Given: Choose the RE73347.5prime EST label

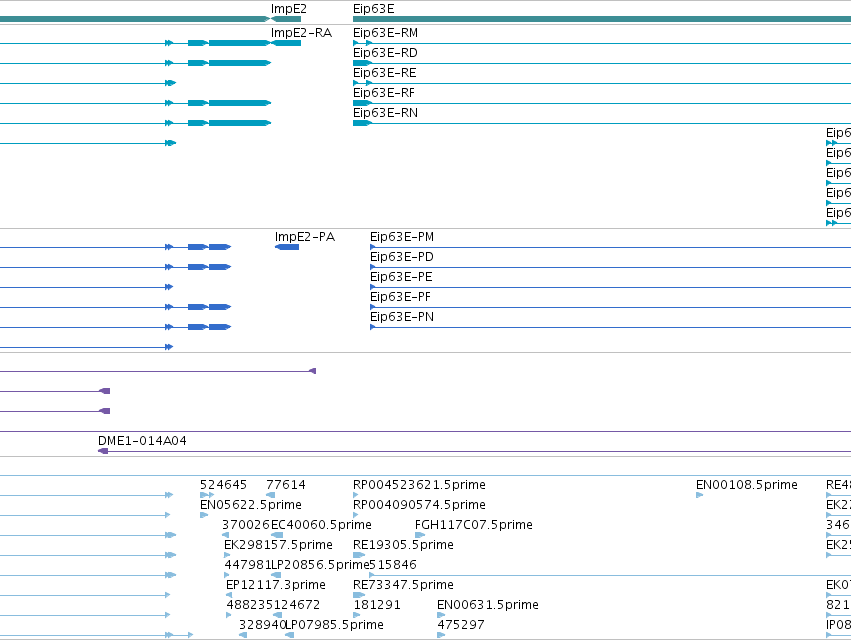Looking at the screenshot, I should 403,585.
